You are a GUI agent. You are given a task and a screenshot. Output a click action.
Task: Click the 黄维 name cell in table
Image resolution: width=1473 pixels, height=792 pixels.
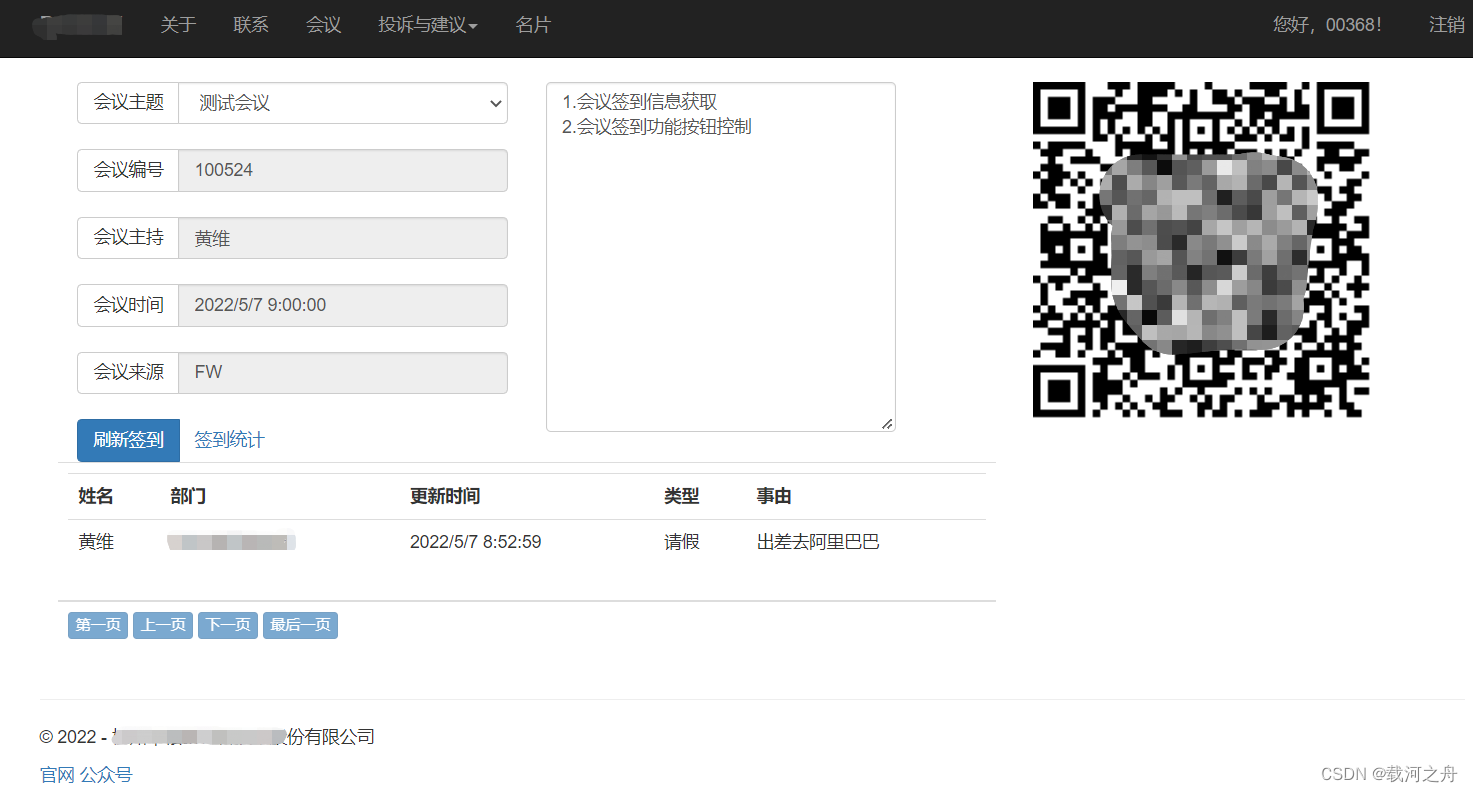96,542
